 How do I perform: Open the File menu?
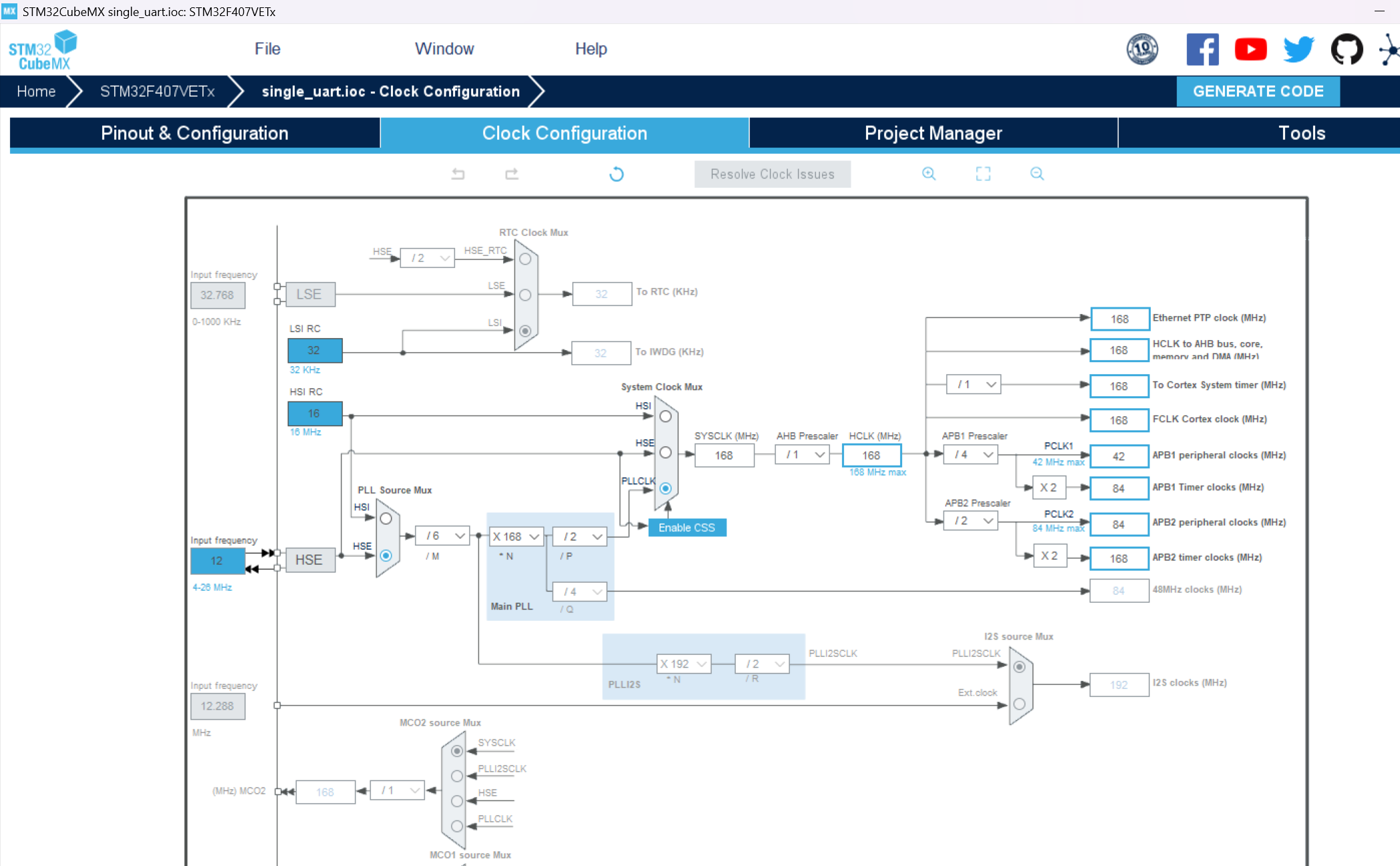click(267, 49)
